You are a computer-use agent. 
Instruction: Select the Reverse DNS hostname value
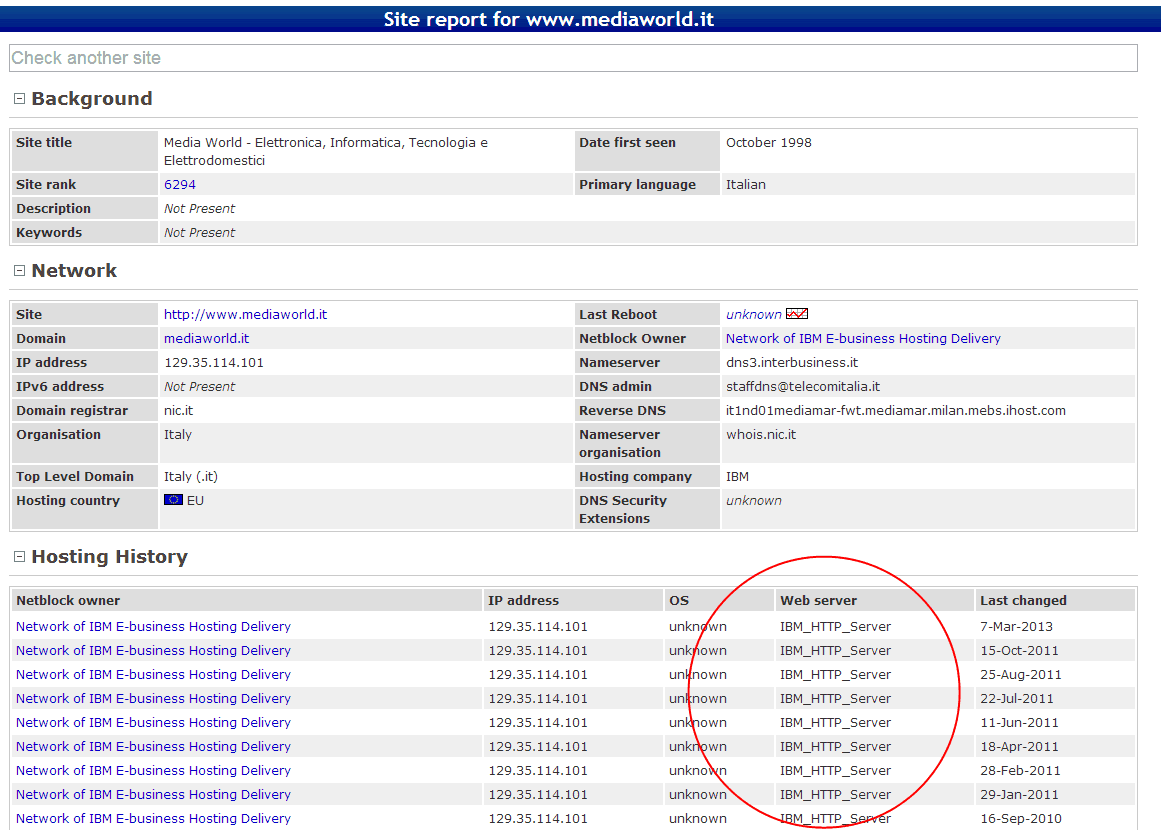pos(896,410)
